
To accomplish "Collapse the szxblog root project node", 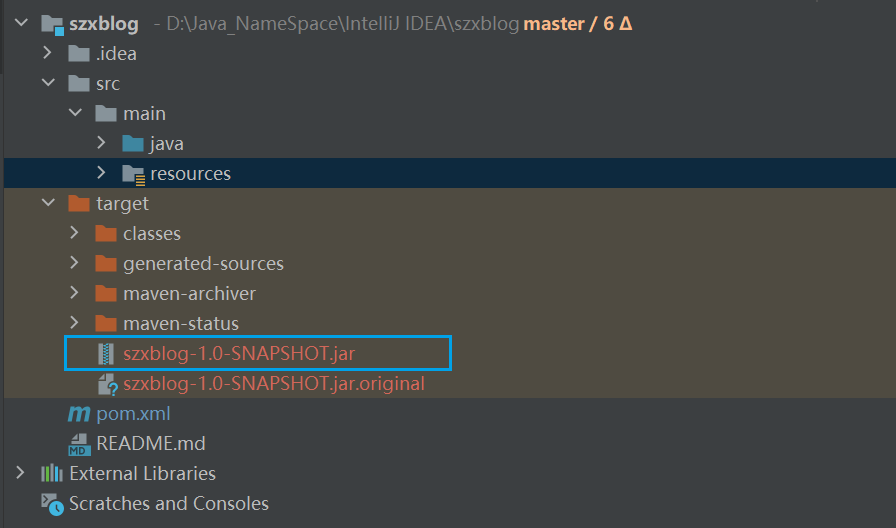I will pyautogui.click(x=21, y=23).
